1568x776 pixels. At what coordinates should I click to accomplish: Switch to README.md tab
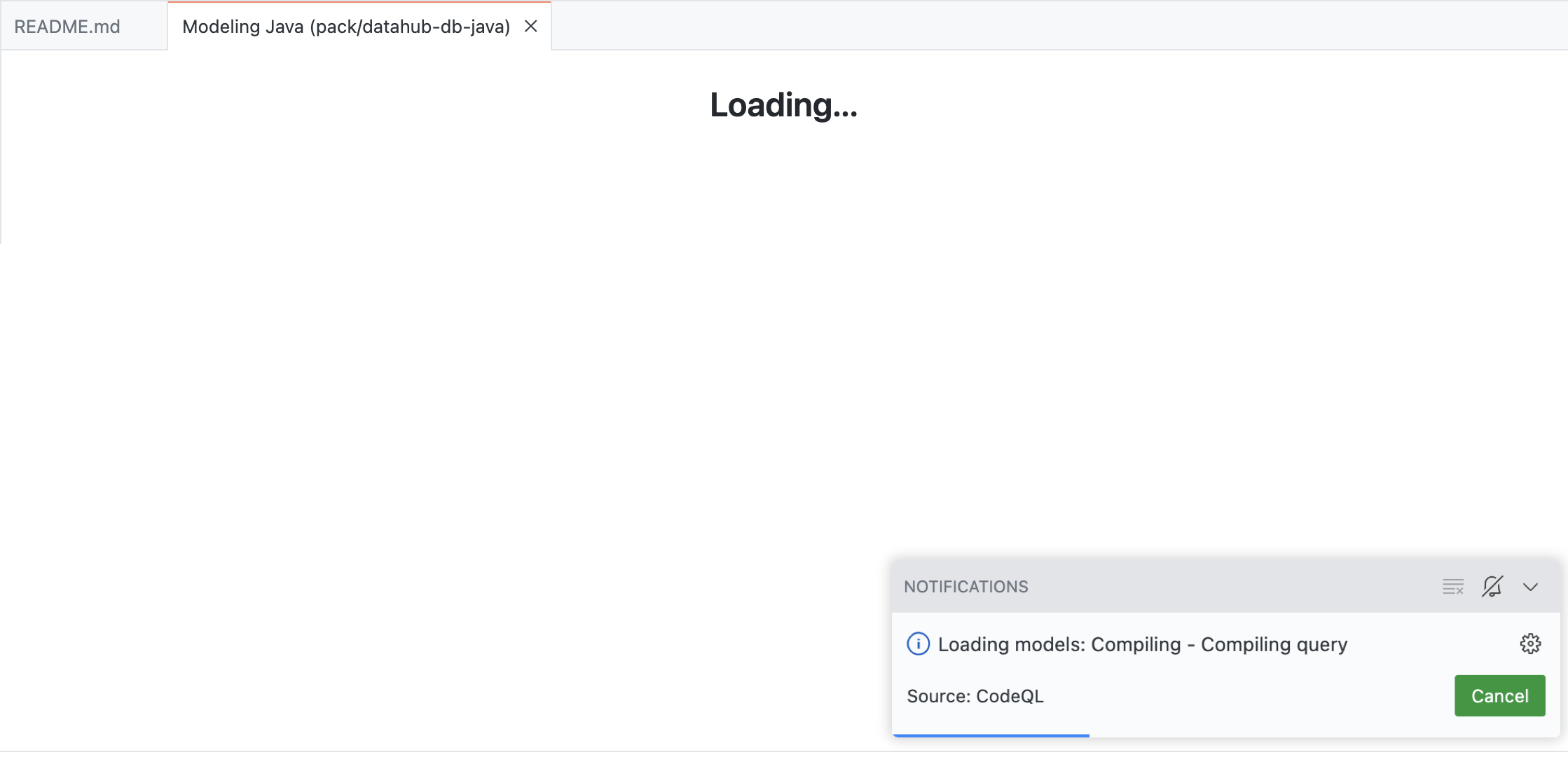[68, 27]
